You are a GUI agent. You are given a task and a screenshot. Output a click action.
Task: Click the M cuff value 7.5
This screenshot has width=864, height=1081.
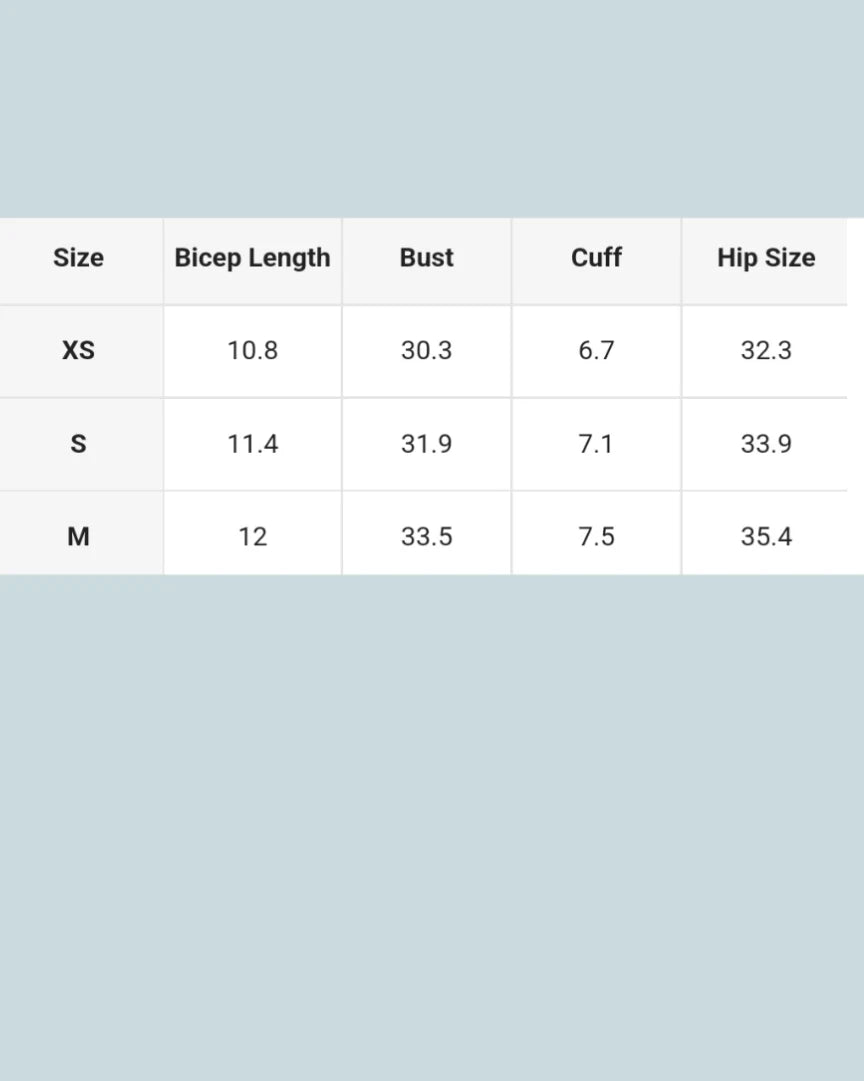point(596,536)
